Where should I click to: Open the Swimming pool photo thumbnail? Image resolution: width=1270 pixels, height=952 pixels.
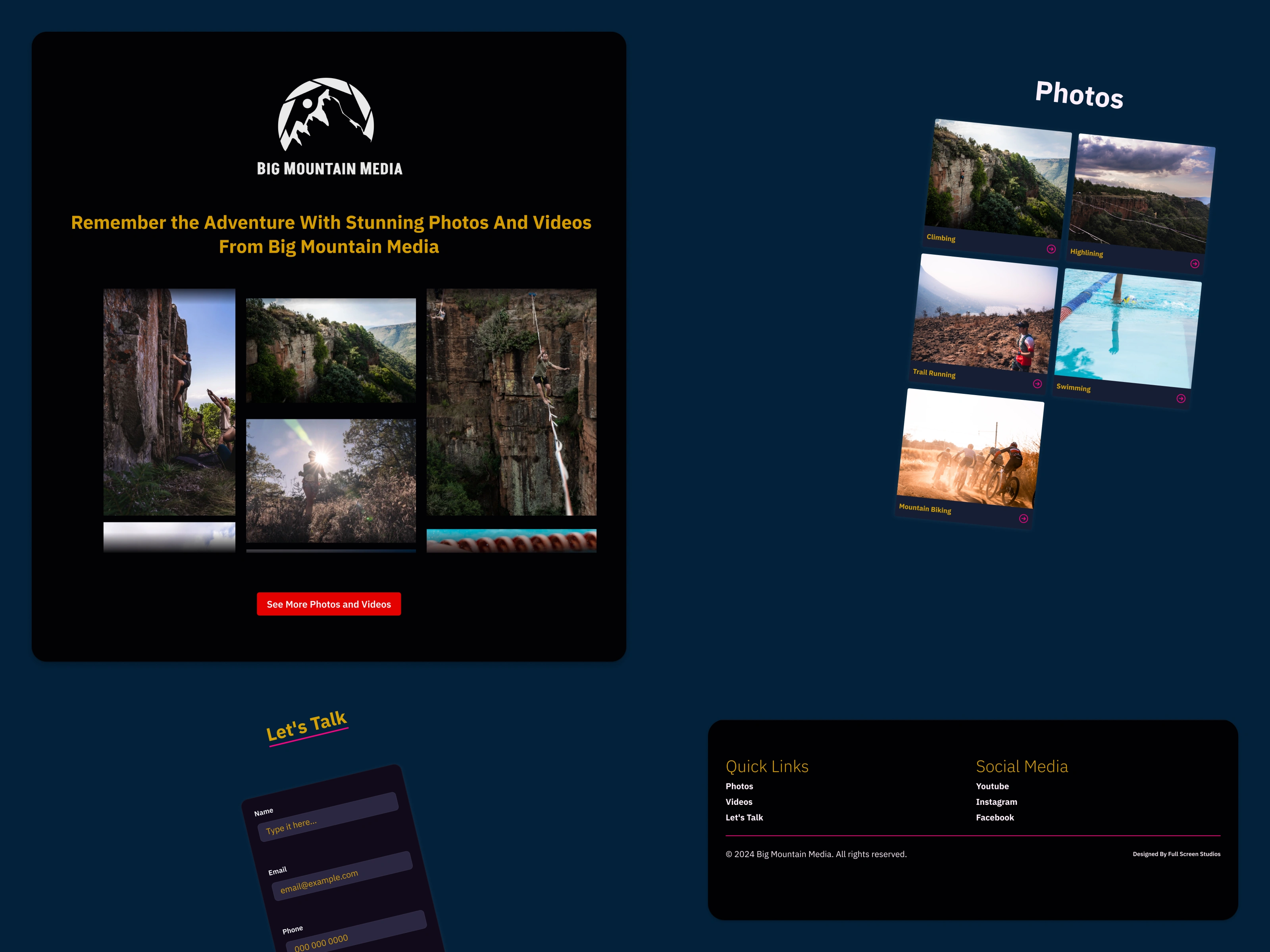[1128, 328]
